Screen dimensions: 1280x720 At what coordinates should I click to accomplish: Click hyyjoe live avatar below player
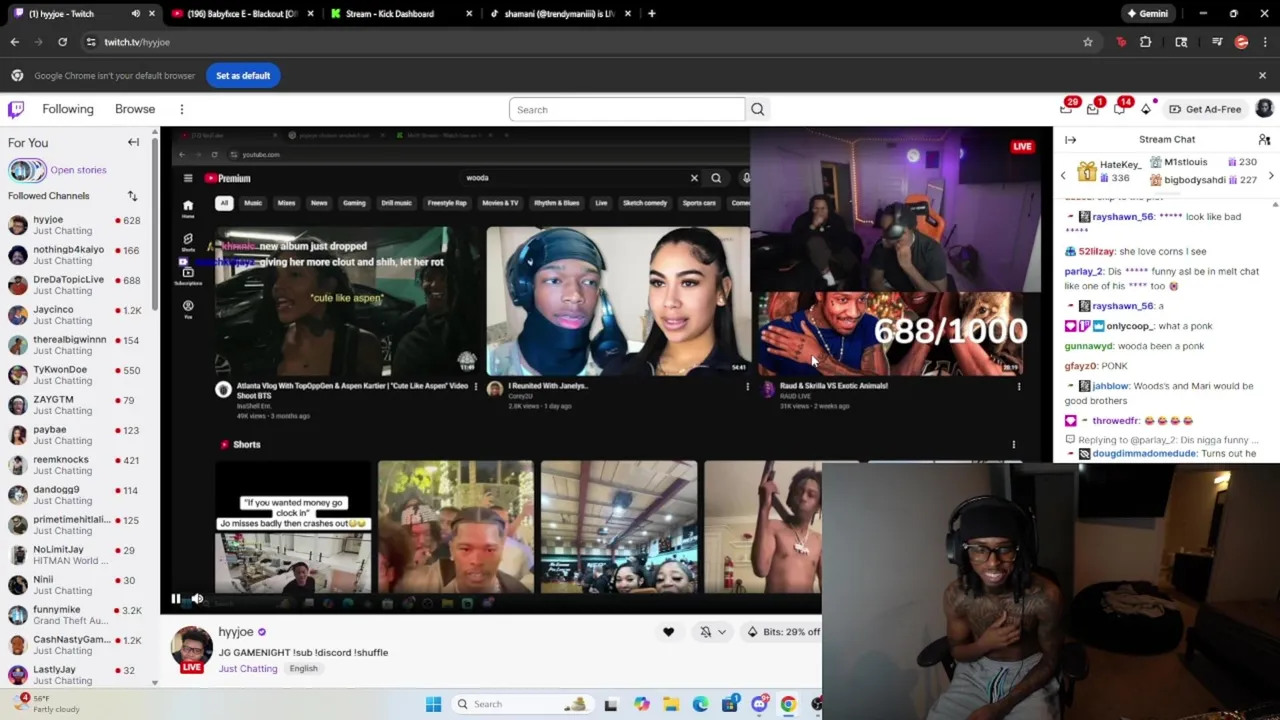click(191, 650)
